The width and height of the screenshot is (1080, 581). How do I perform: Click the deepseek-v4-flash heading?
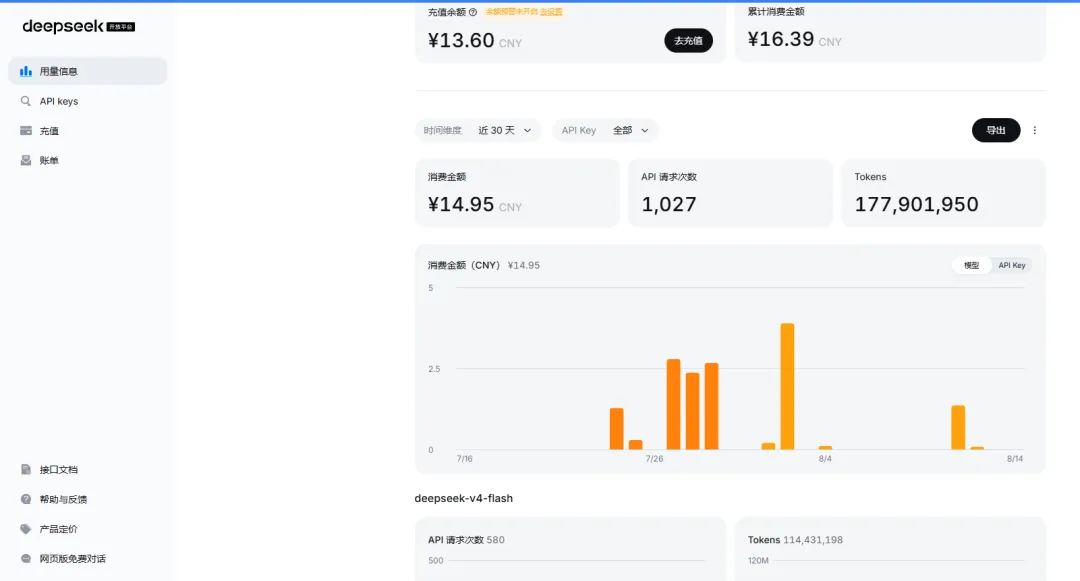tap(464, 498)
